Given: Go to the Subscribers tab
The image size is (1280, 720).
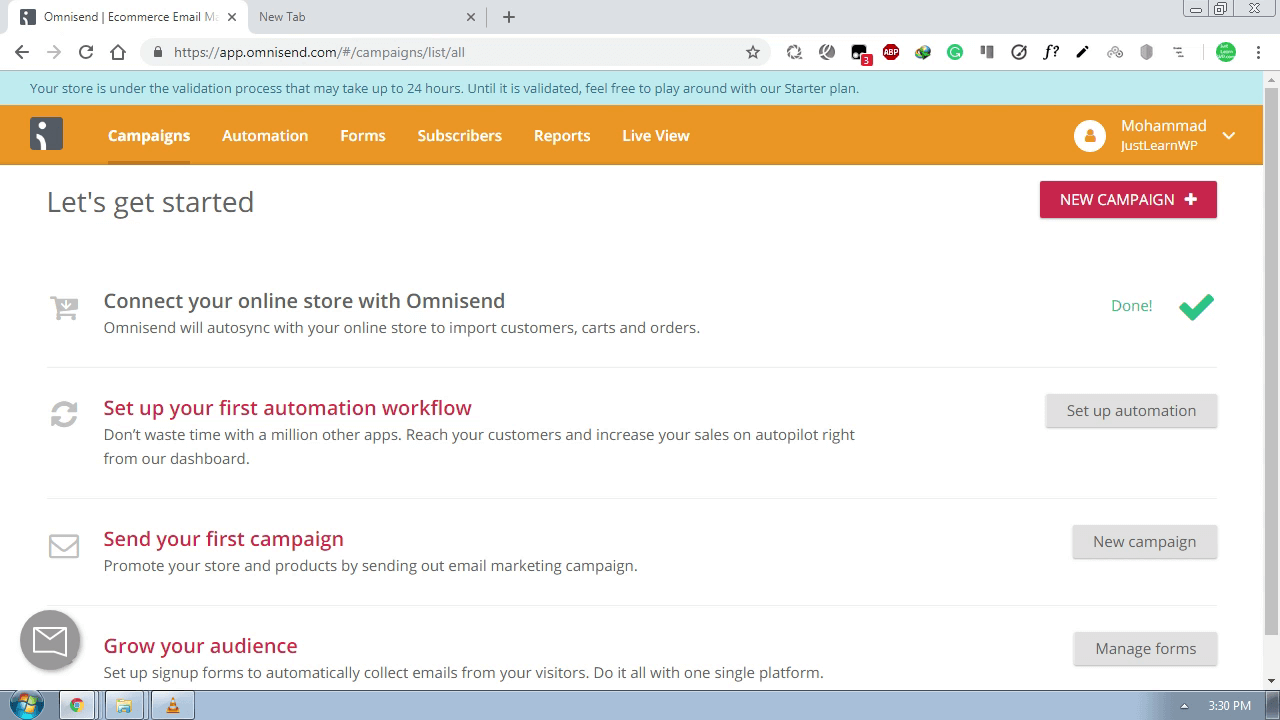Looking at the screenshot, I should pyautogui.click(x=460, y=136).
